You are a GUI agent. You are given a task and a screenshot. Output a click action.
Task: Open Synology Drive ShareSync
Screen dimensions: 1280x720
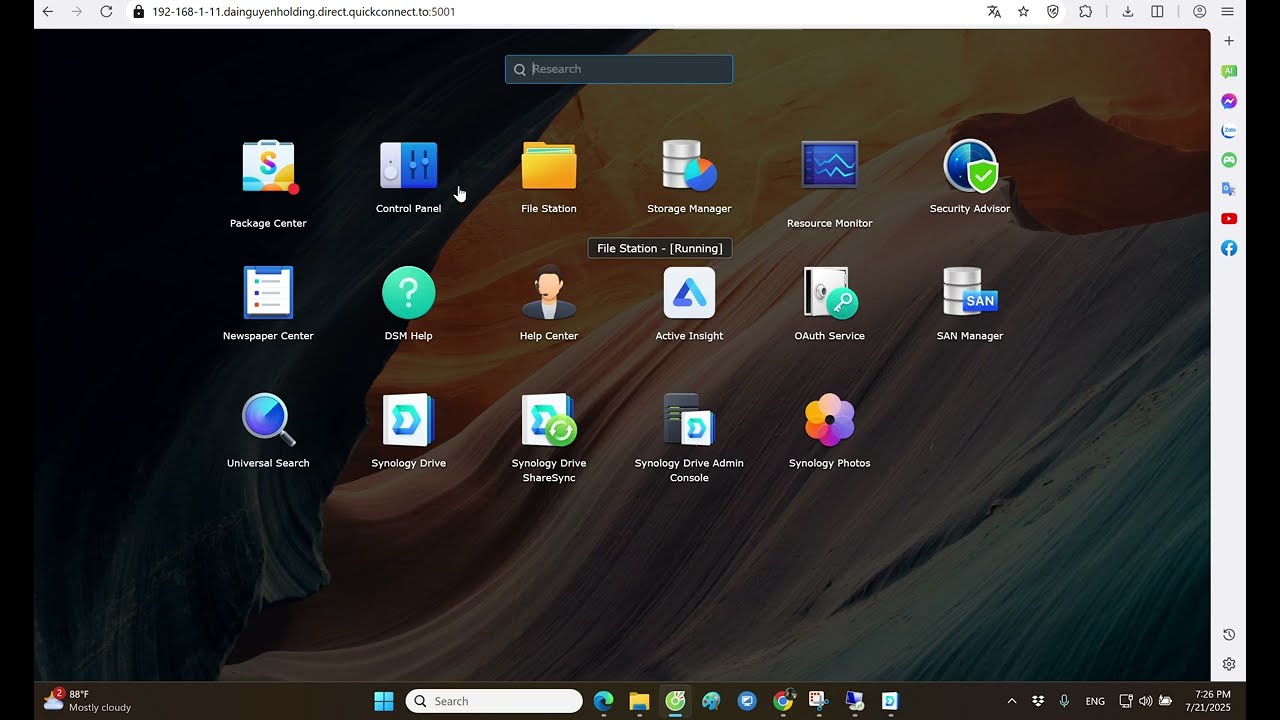(549, 420)
